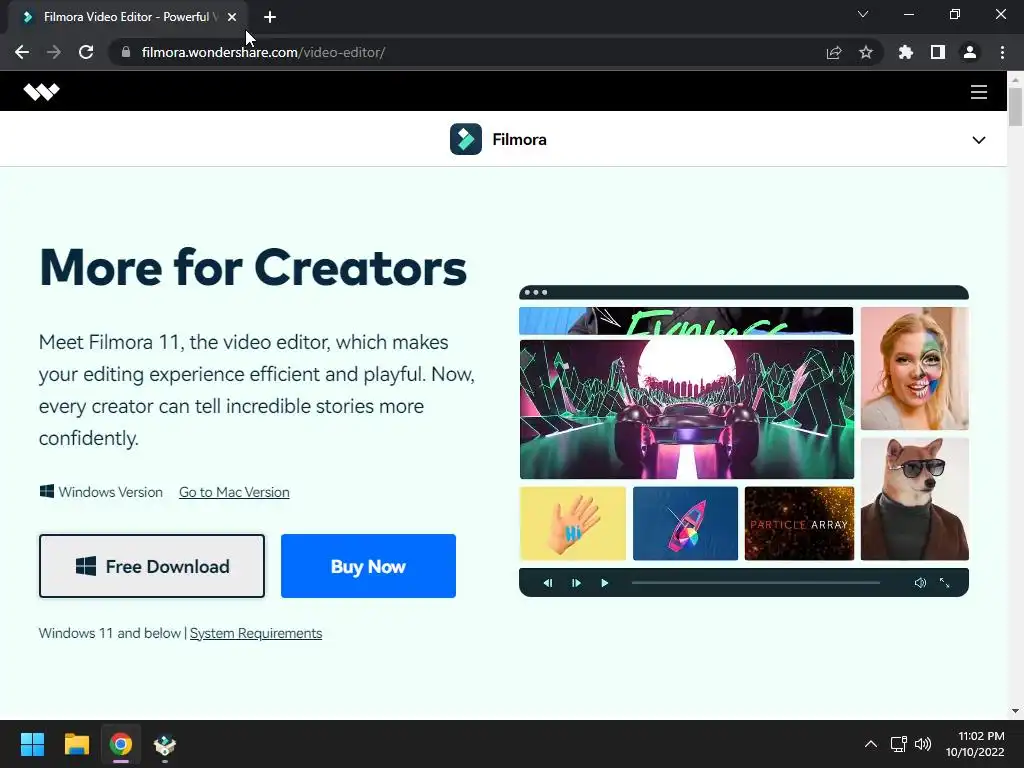Viewport: 1024px width, 768px height.
Task: Click the site padlock icon
Action: (126, 52)
